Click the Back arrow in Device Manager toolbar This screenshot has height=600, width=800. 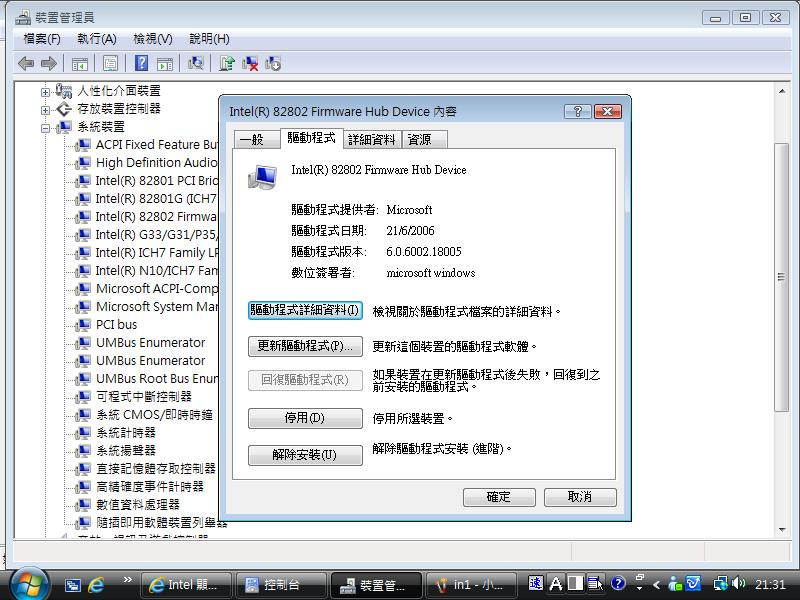(26, 64)
